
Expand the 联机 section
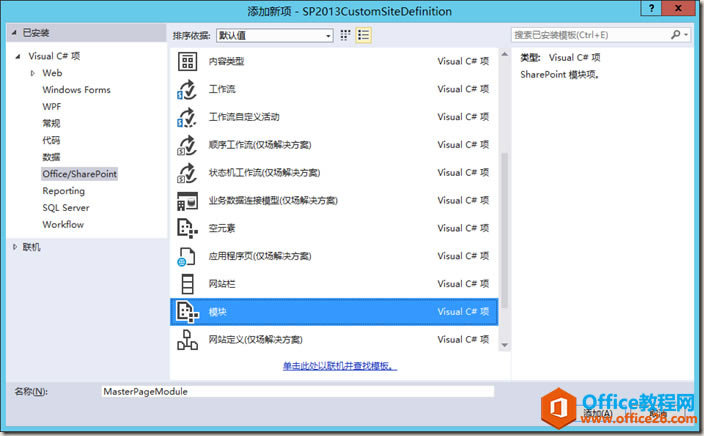[x=15, y=247]
